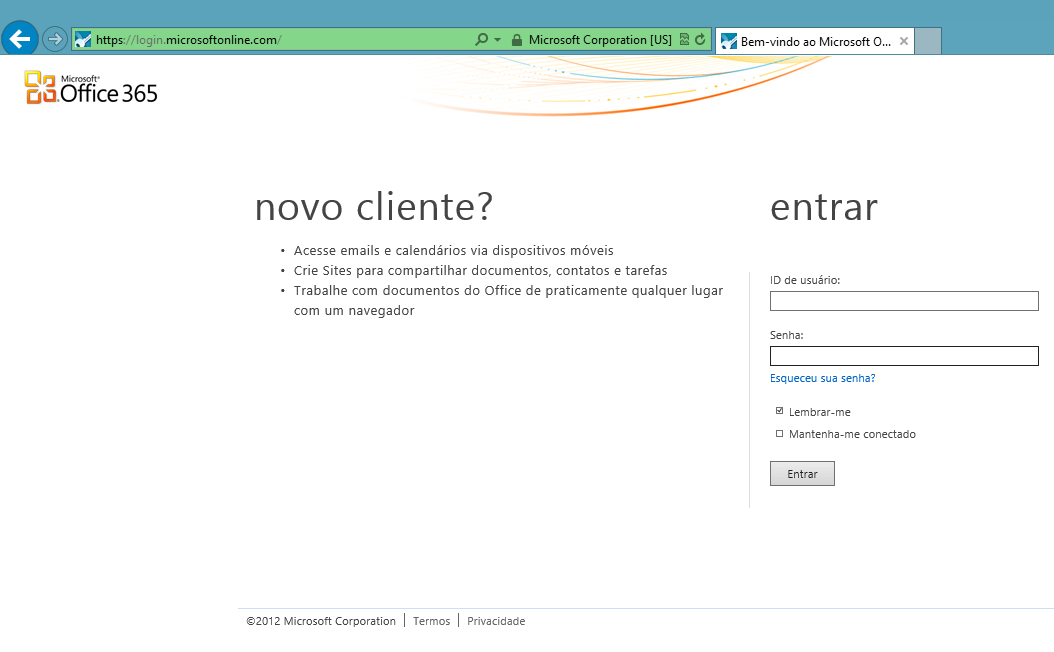Click the security padlock icon
This screenshot has width=1054, height=652.
click(516, 40)
